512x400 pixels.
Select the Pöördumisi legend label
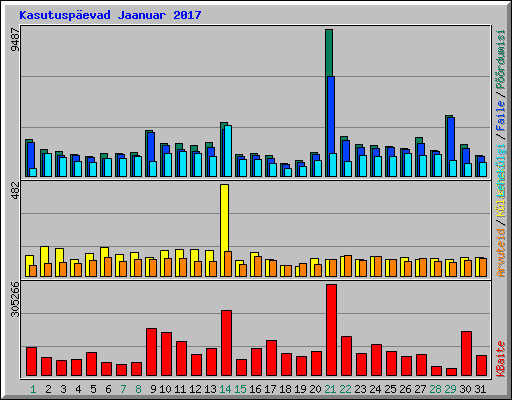(501, 60)
